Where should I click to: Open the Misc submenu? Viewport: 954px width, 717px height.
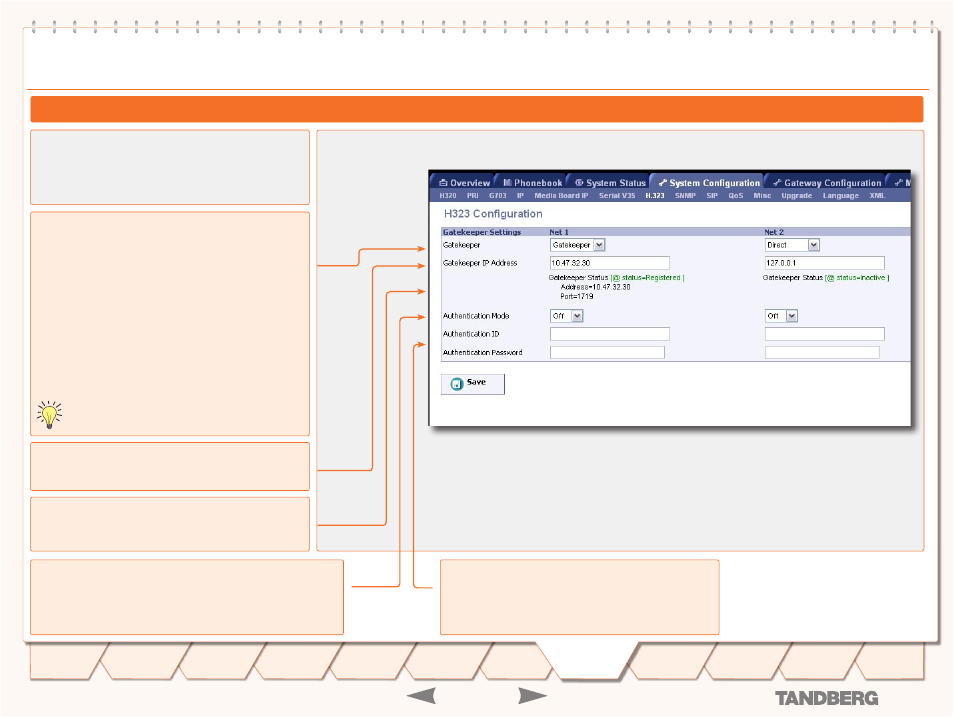[762, 195]
